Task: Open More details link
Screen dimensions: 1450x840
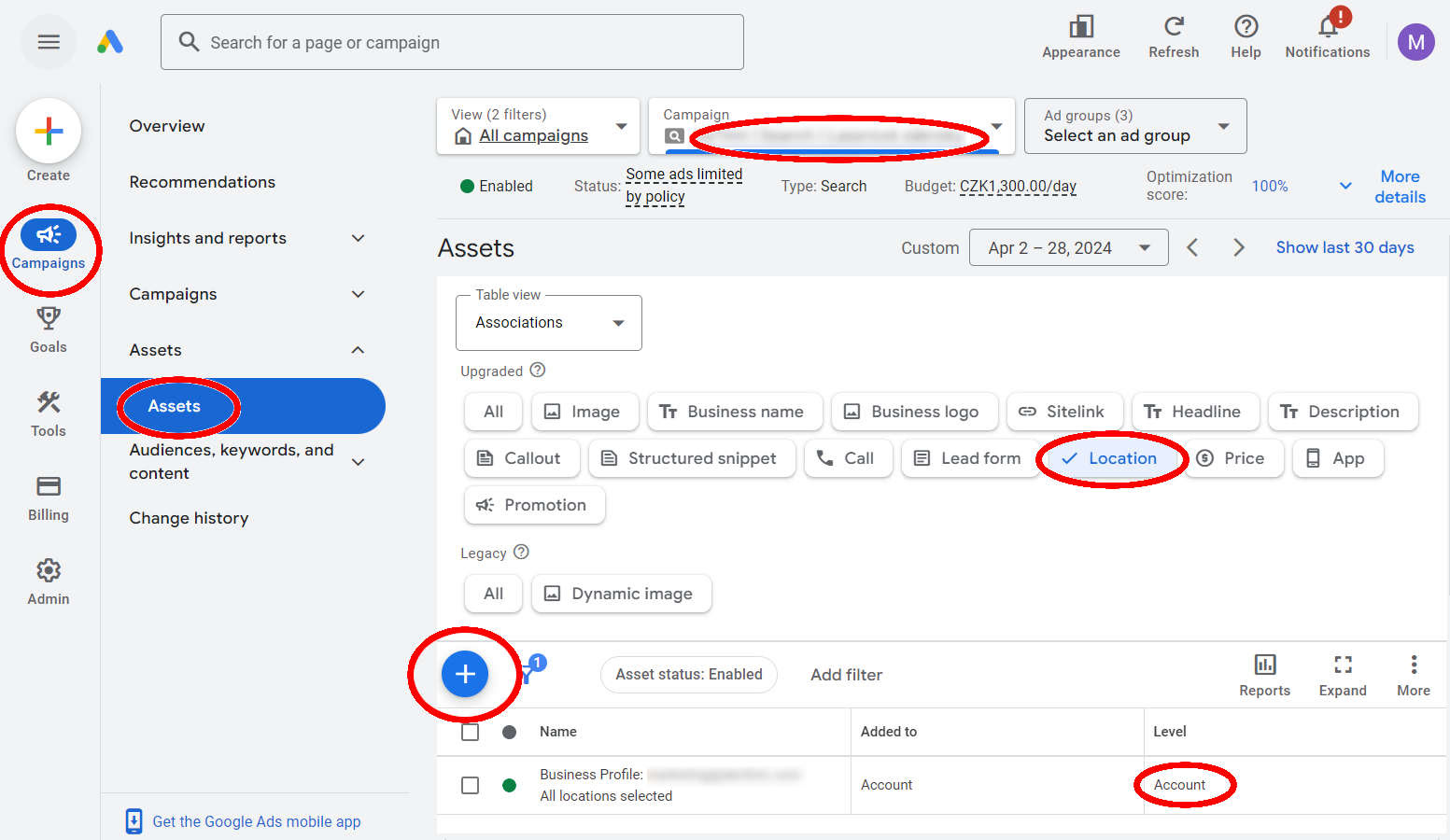Action: pos(1400,187)
